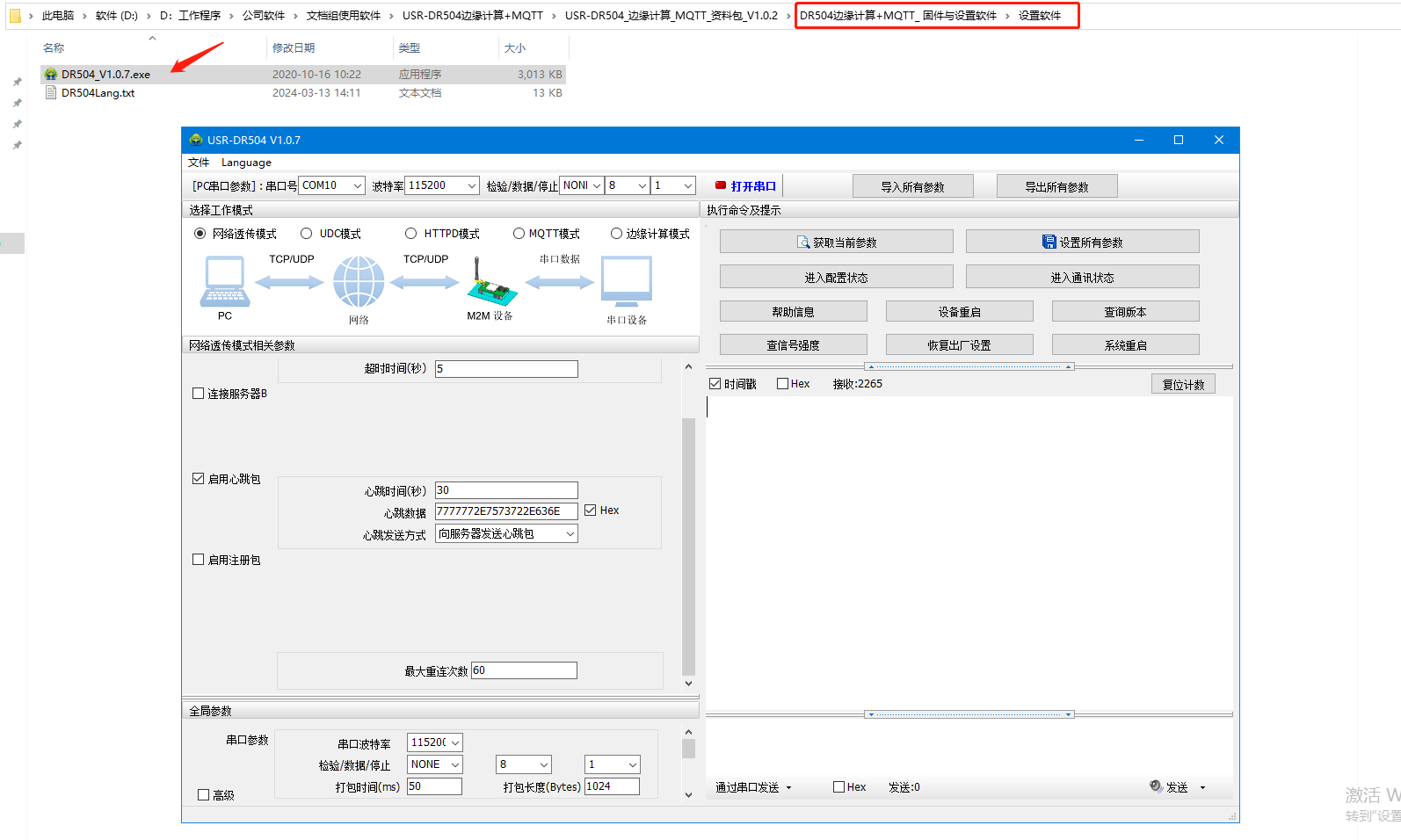1401x840 pixels.
Task: Click the M2M device module icon
Action: coord(490,283)
